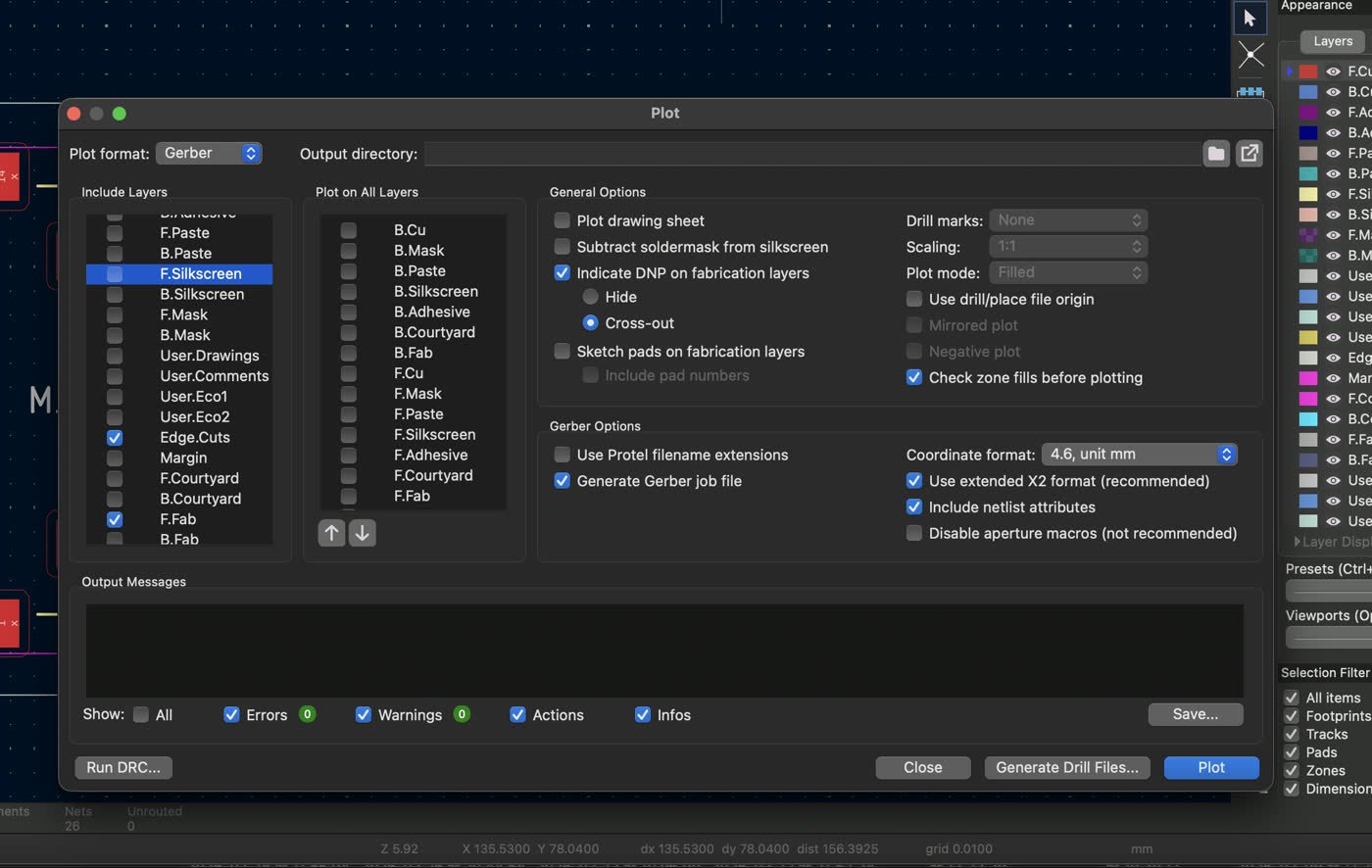The width and height of the screenshot is (1372, 868).
Task: Hide the F.Cu layer using its eye icon
Action: 1332,71
